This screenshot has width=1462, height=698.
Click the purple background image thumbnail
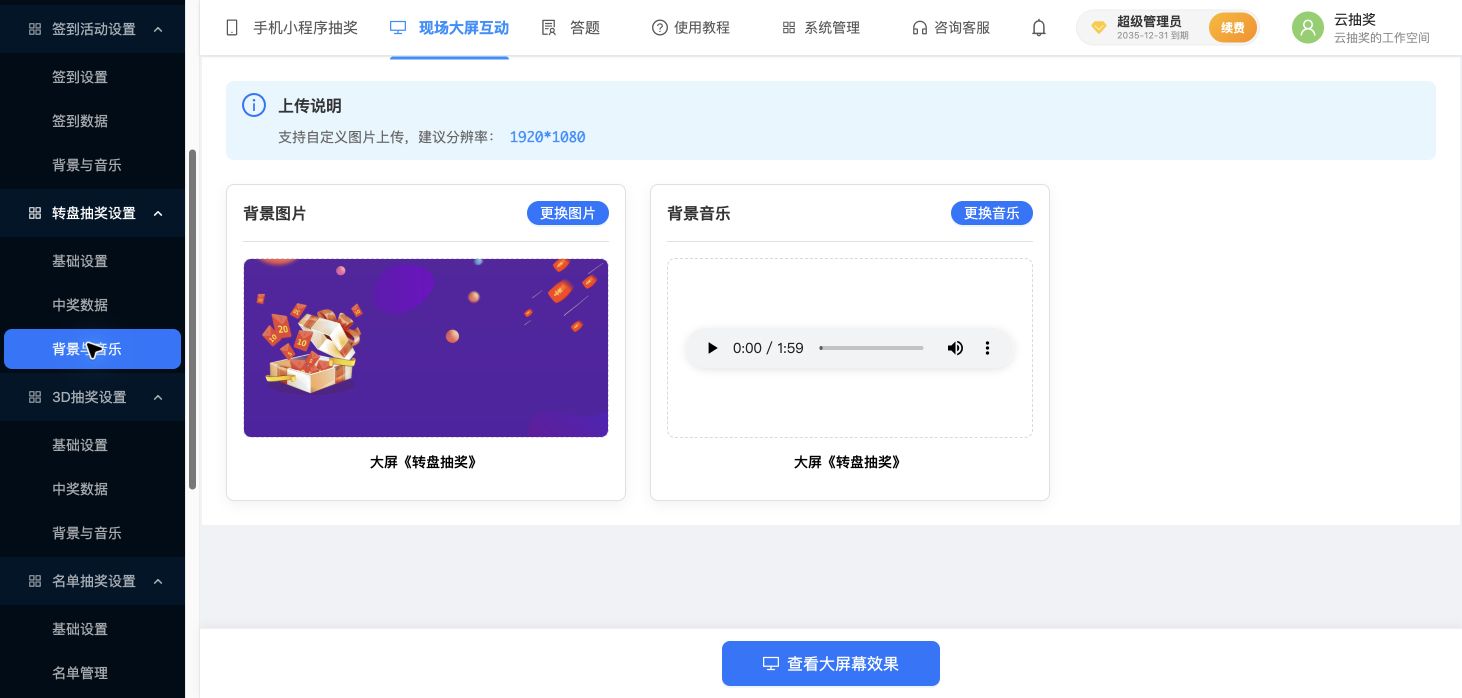(426, 348)
